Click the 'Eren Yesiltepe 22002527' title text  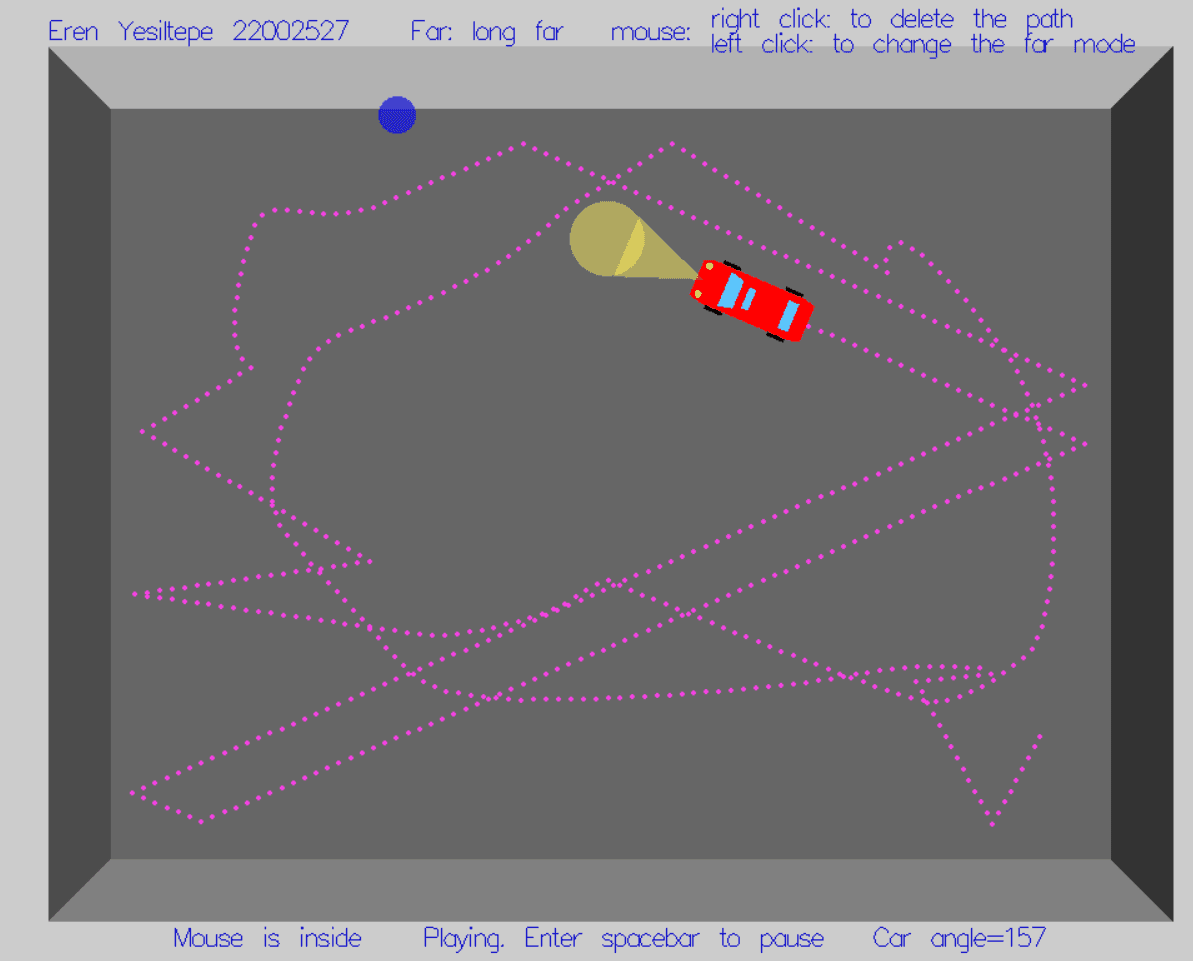coord(198,32)
